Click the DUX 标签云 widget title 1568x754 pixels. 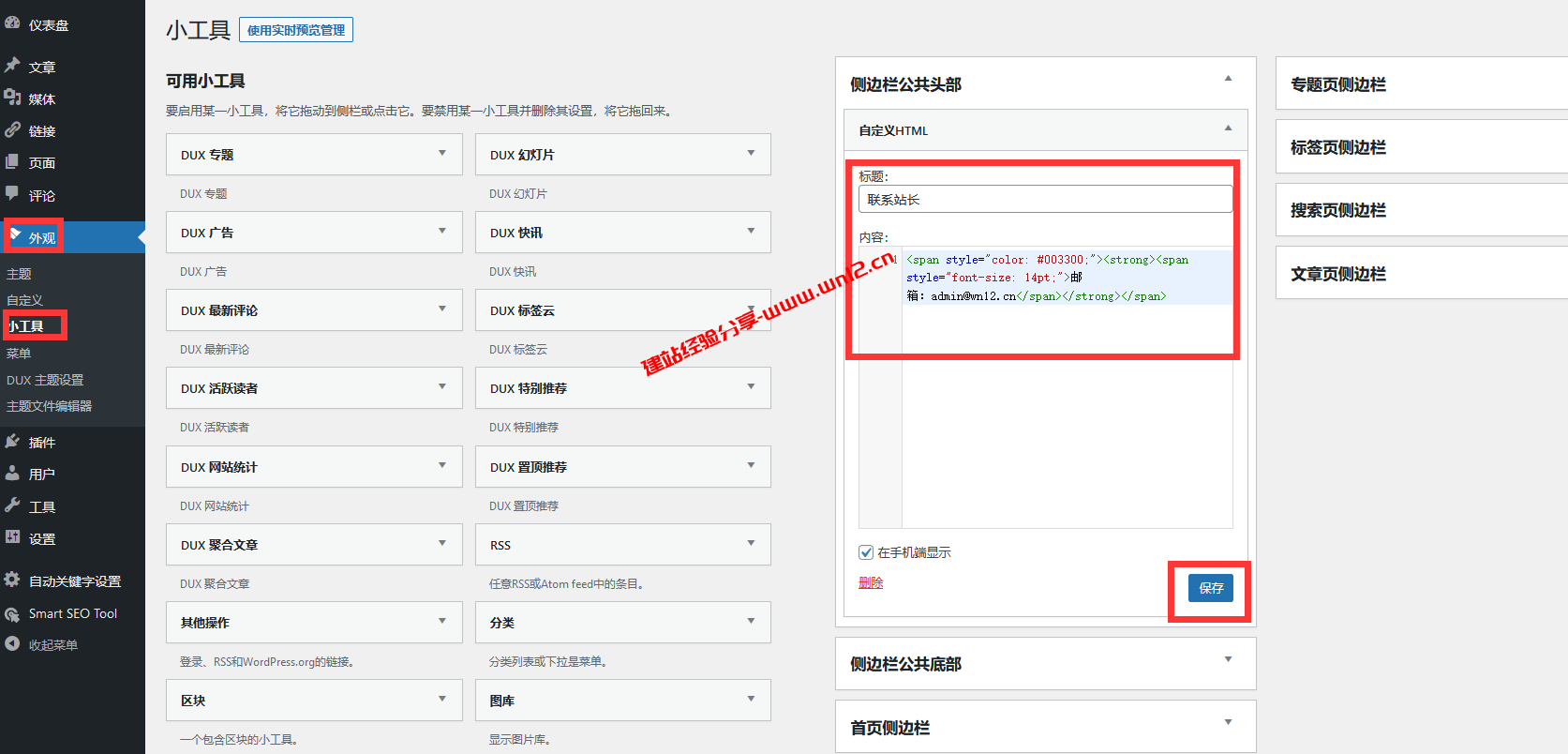(x=522, y=310)
